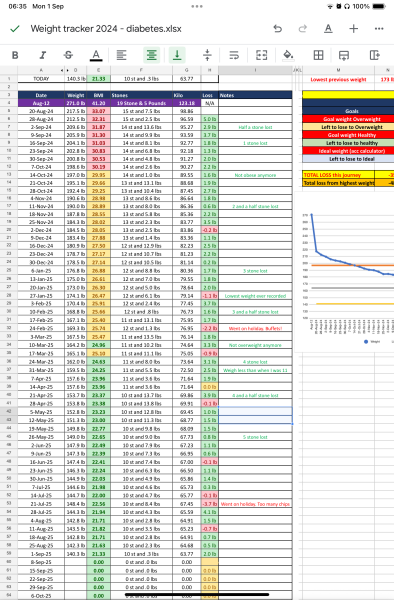Viewport: 394px width, 600px height.
Task: Open the cell borders options
Action: click(x=318, y=55)
